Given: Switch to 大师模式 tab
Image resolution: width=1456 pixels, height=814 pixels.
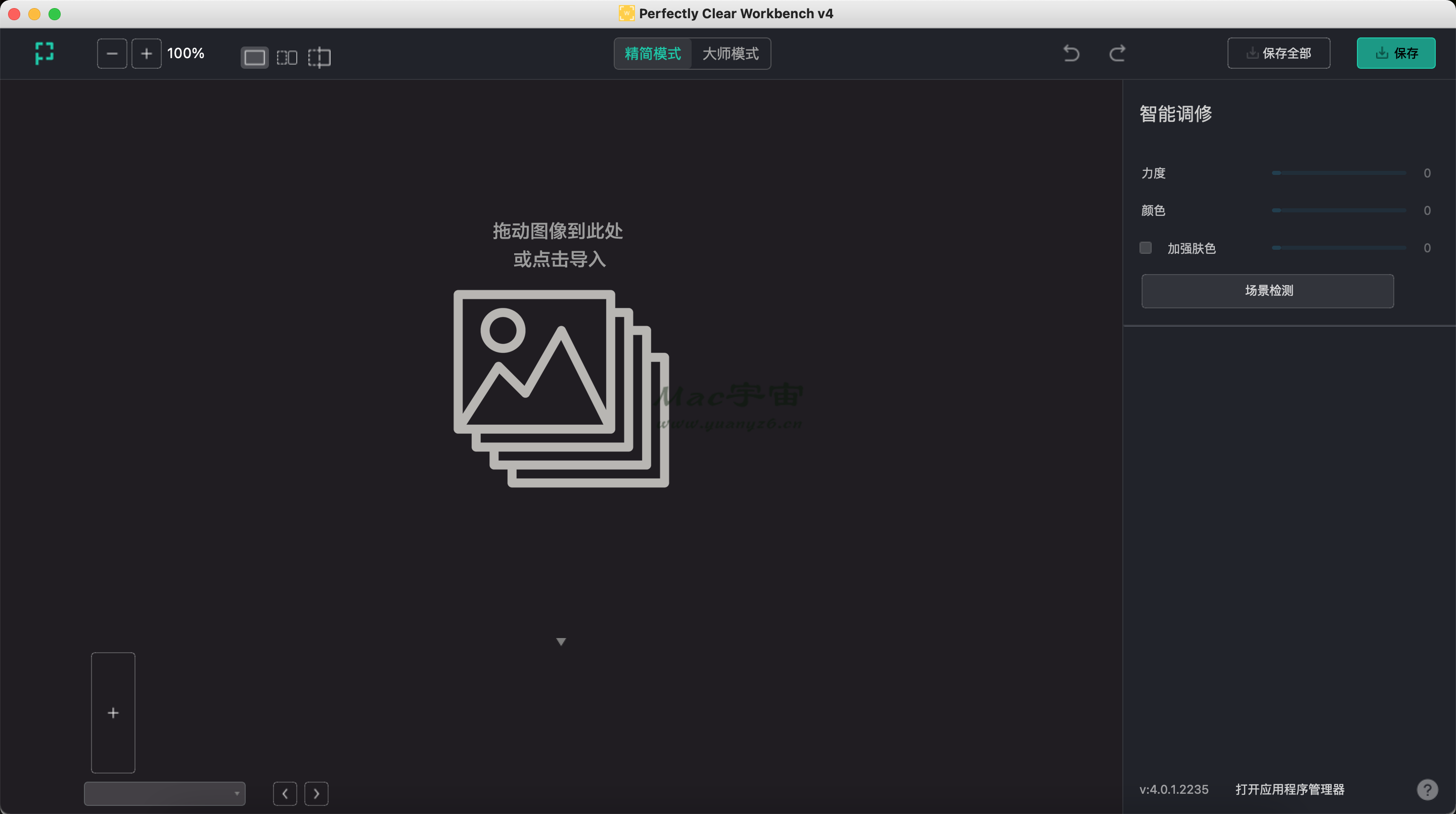Looking at the screenshot, I should tap(730, 54).
